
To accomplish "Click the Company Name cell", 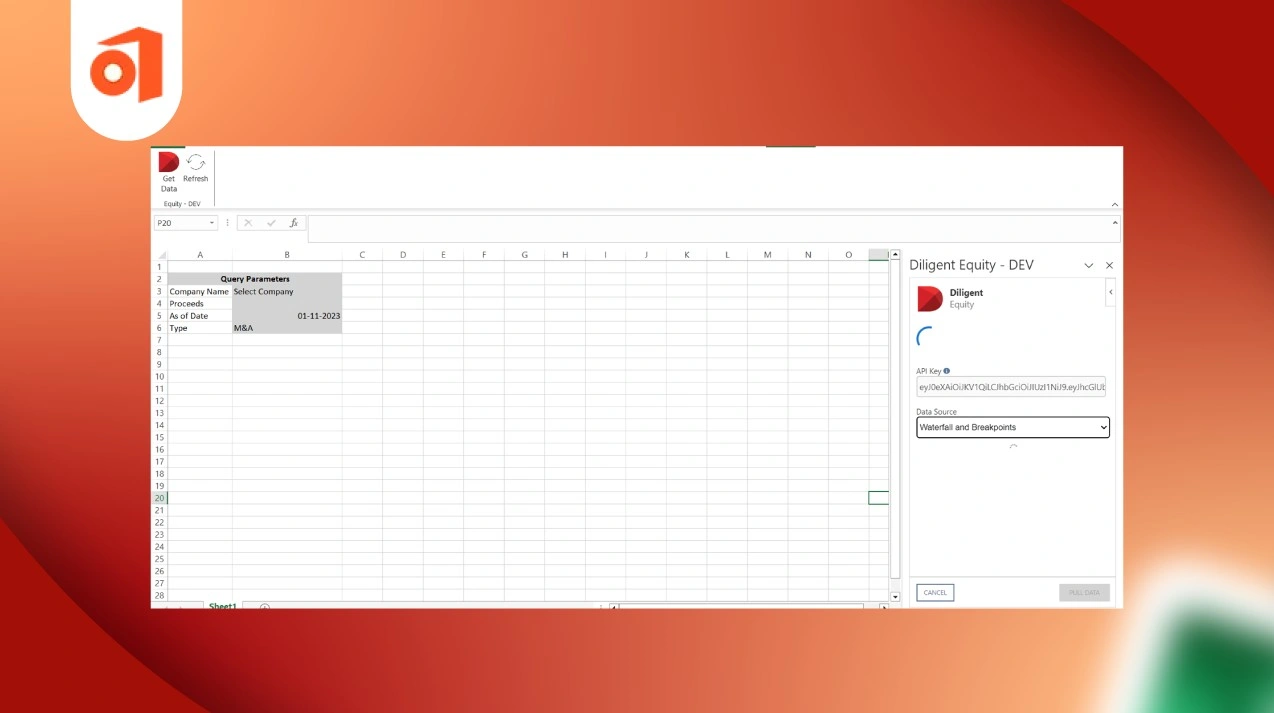I will click(200, 291).
